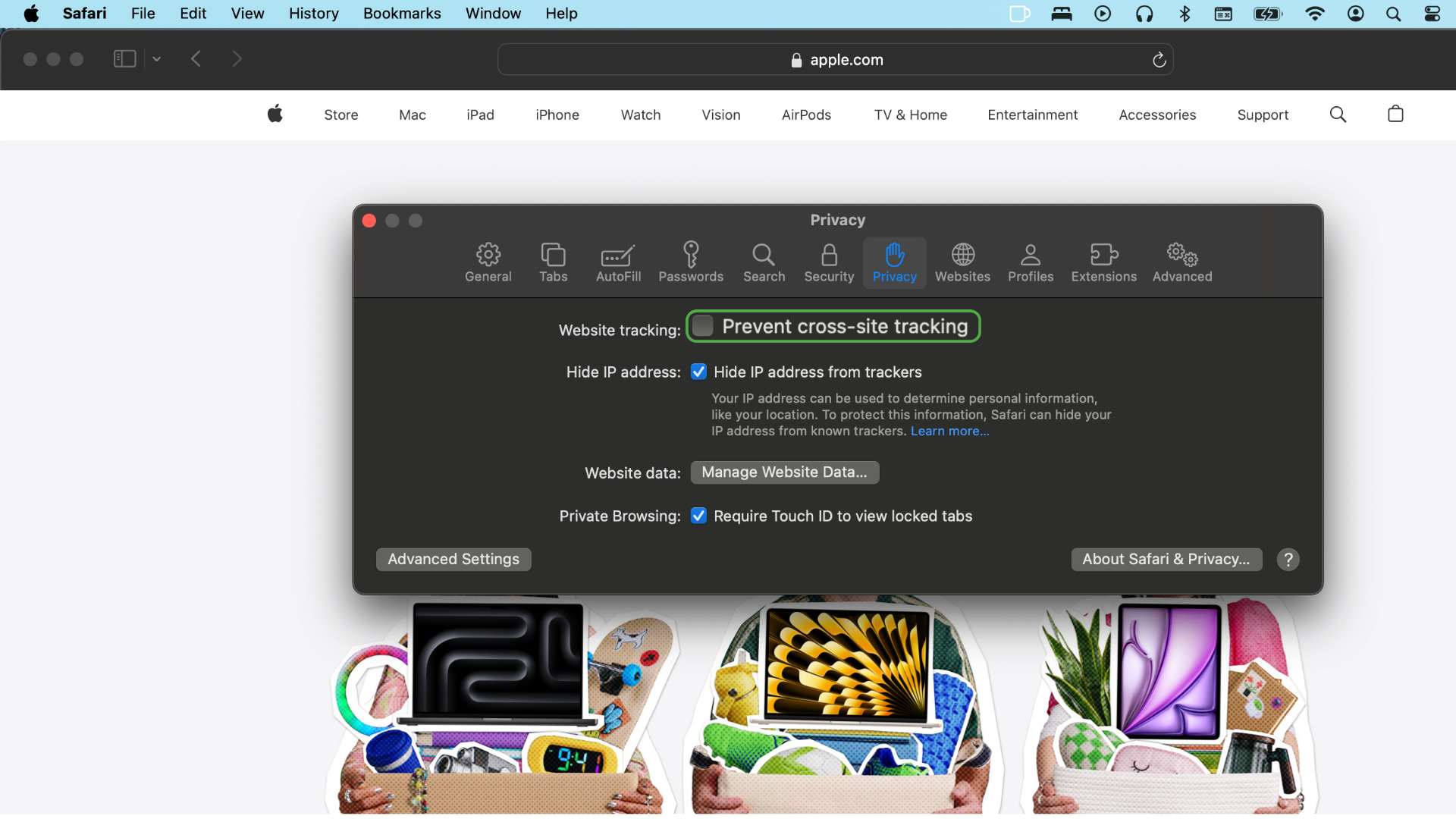The height and width of the screenshot is (819, 1456).
Task: Navigate to the Mac section
Action: click(413, 115)
